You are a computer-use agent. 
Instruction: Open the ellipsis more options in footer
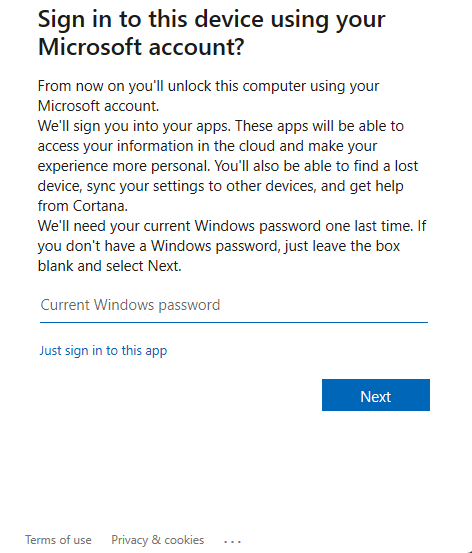232,541
